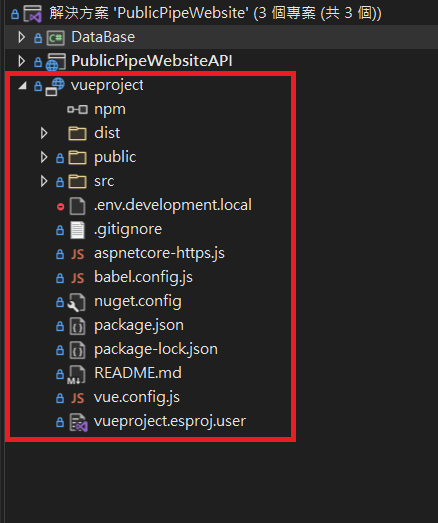Expand the src folder
The image size is (438, 523).
(x=44, y=181)
